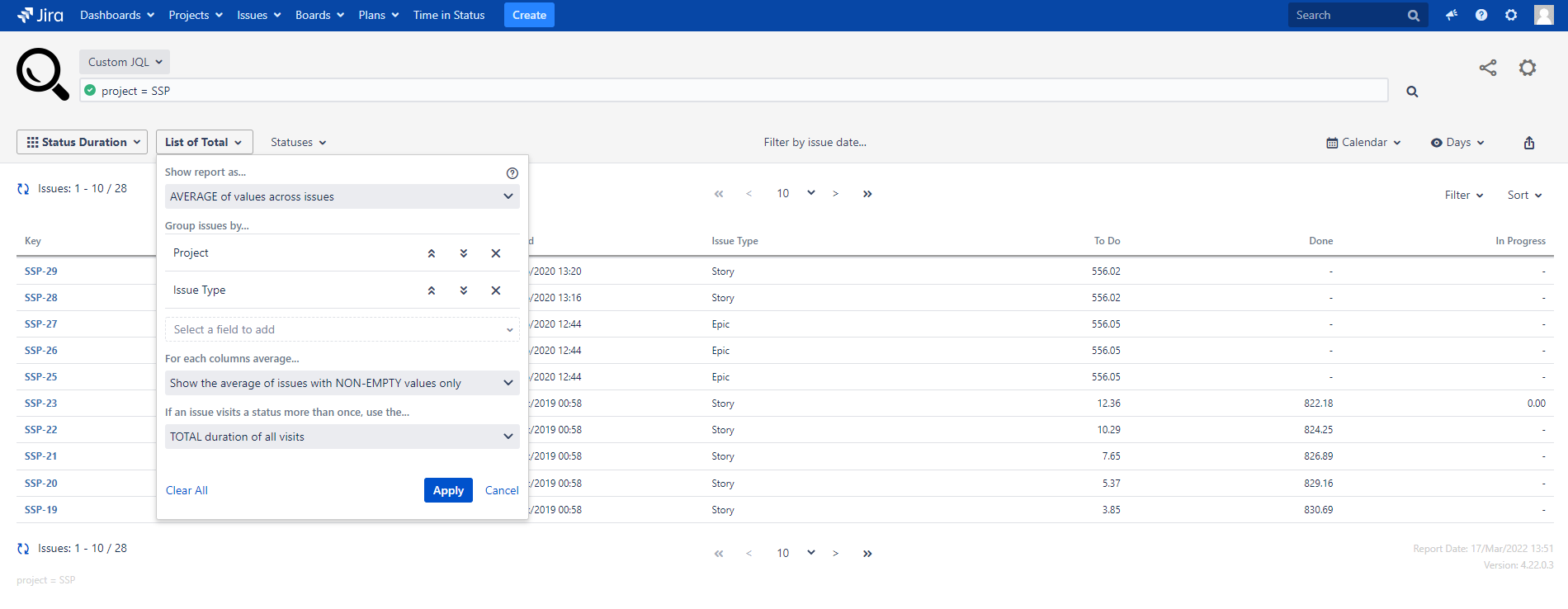Jump to last page at top pagination

coord(867,194)
